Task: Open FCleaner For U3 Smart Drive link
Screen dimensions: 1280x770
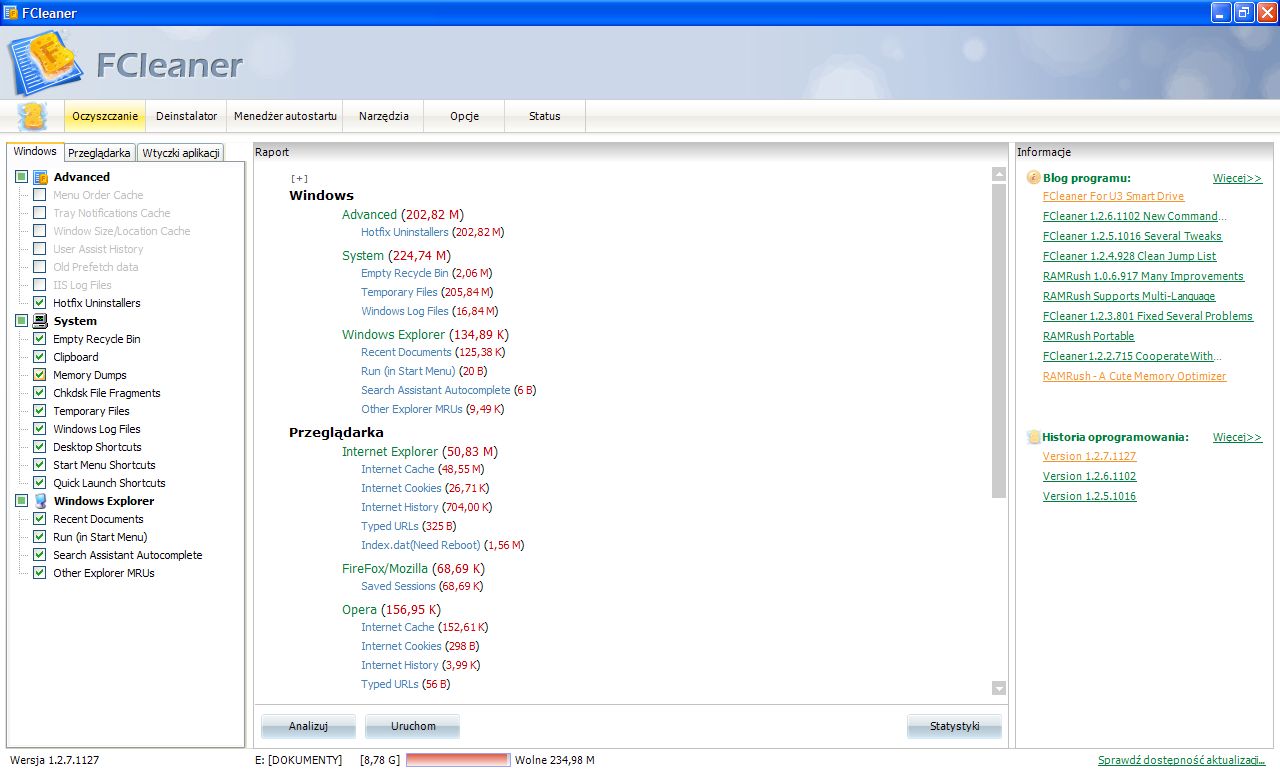Action: tap(1113, 196)
